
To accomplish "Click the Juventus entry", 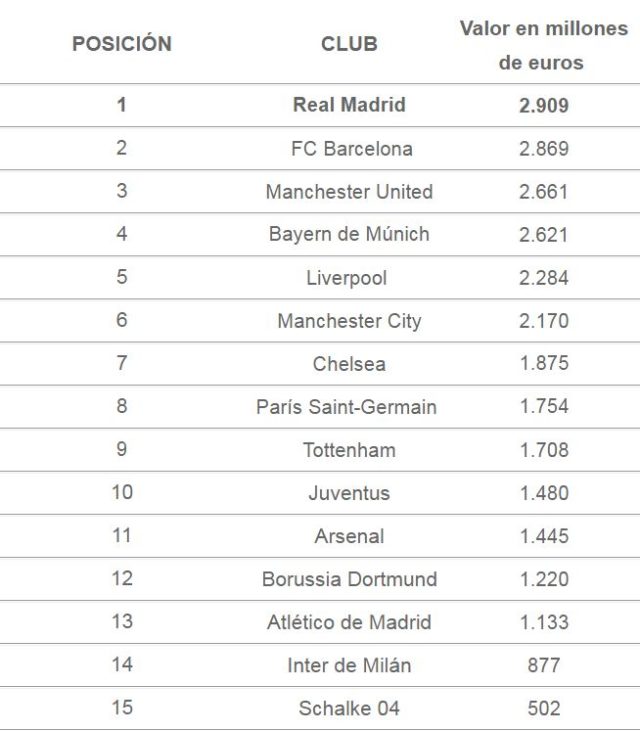I will (349, 493).
